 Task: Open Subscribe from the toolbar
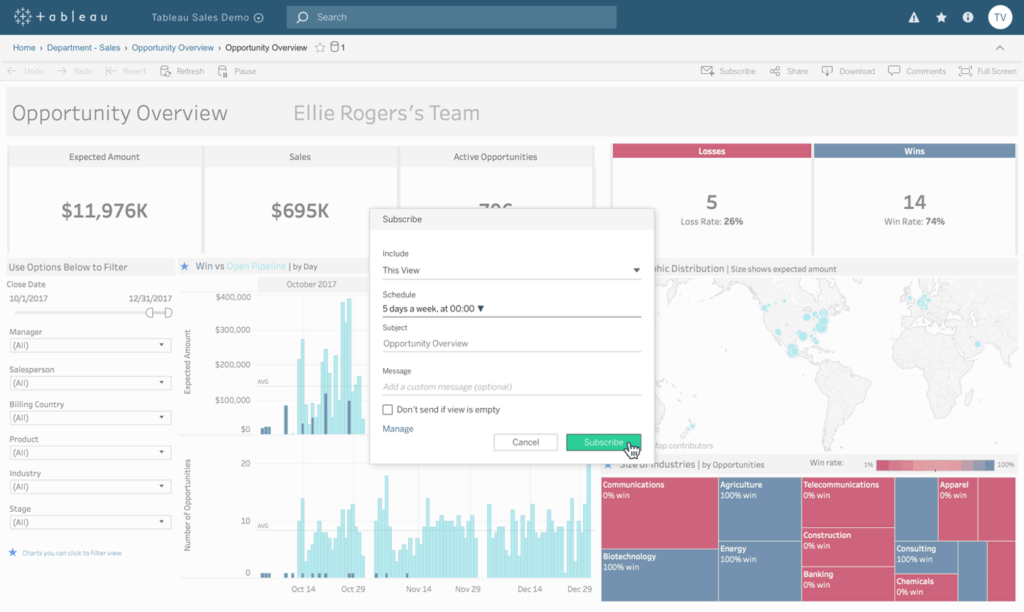click(728, 71)
